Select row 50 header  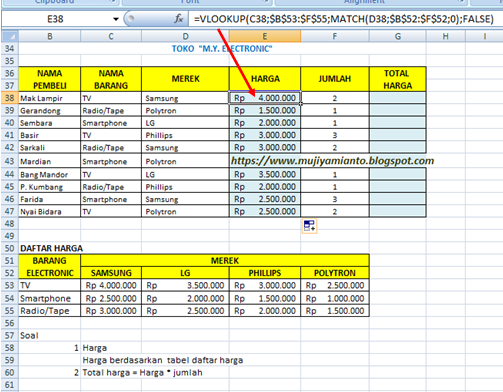coord(10,248)
